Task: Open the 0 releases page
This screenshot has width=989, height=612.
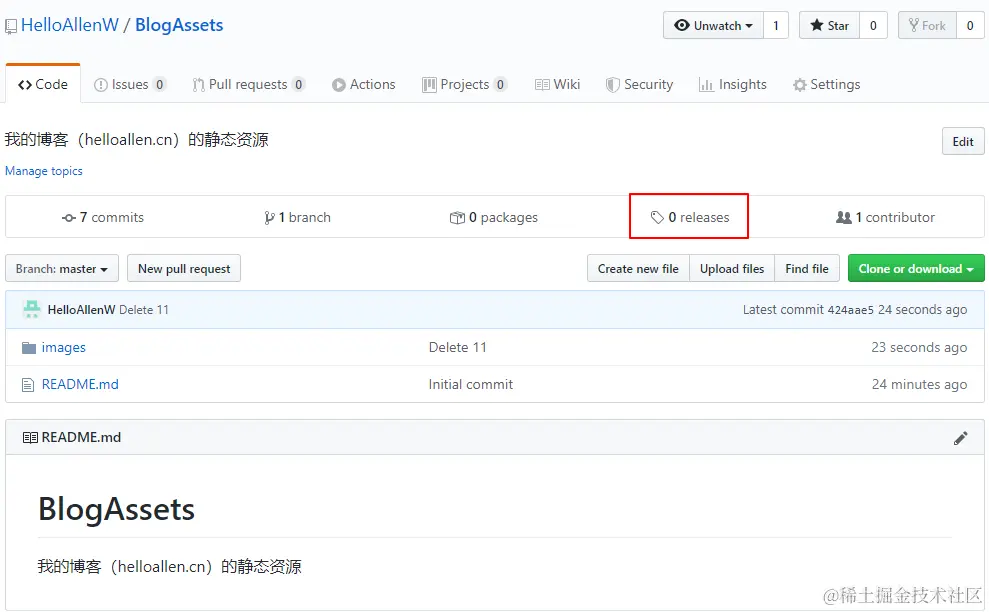Action: [x=690, y=217]
